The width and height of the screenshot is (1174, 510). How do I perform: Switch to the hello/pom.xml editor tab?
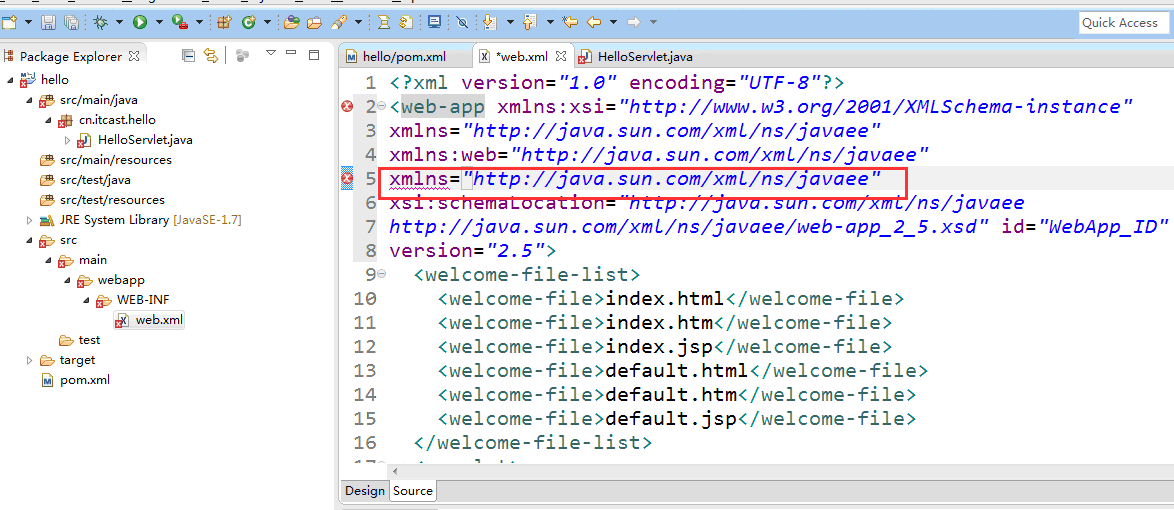click(396, 56)
